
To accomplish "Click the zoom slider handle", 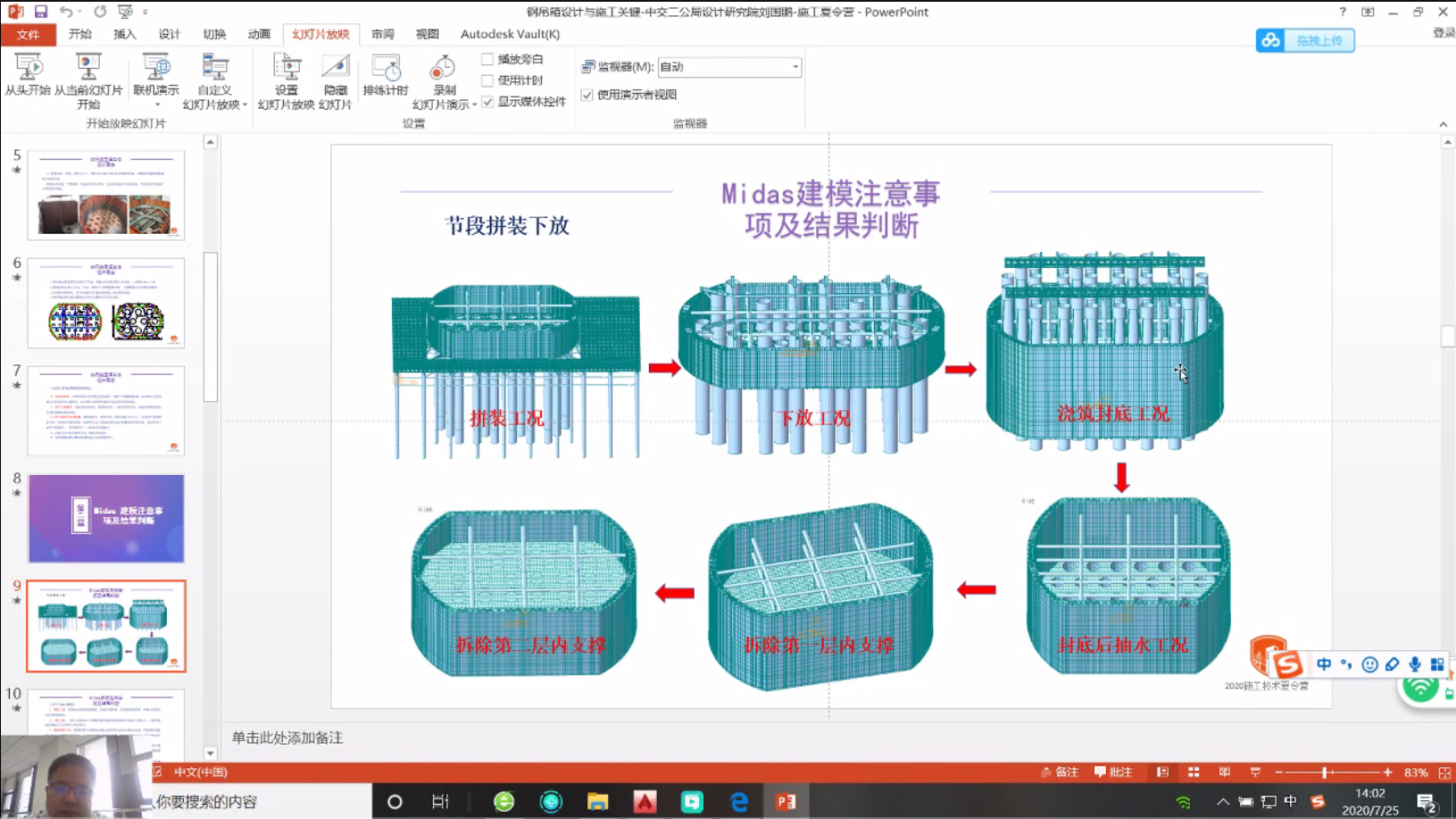I will point(1324,773).
